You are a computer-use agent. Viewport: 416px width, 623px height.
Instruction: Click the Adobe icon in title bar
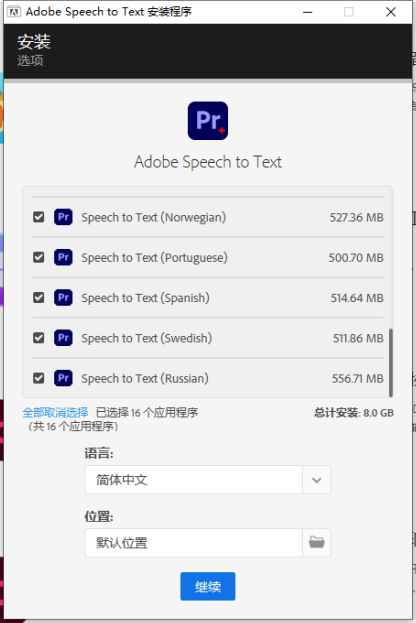[14, 12]
